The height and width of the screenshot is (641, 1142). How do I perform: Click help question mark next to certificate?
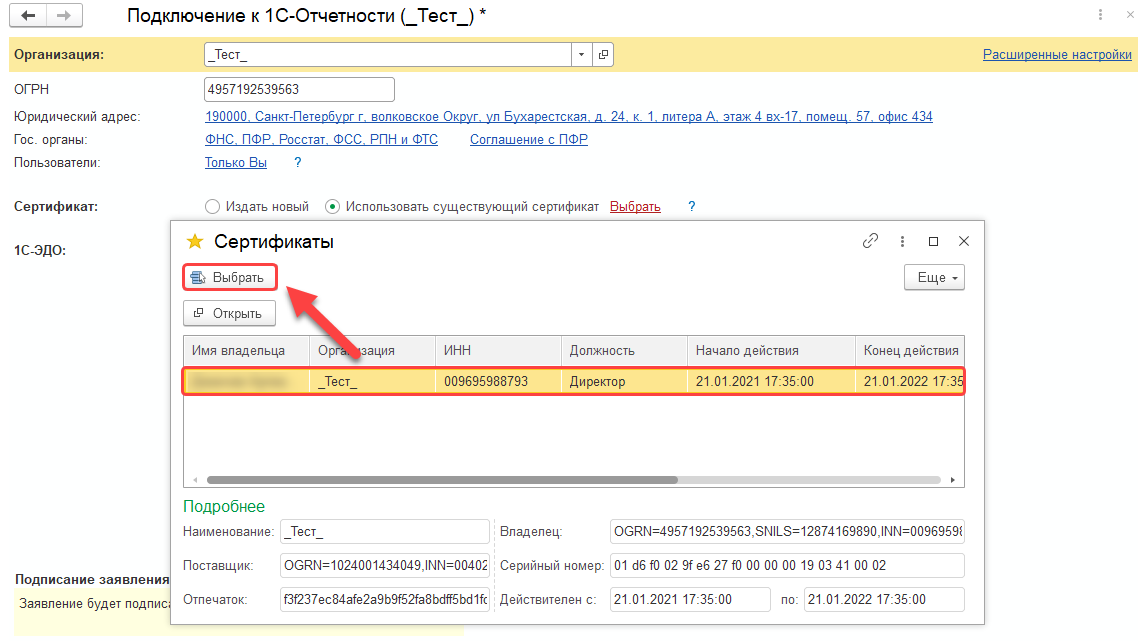(x=691, y=207)
